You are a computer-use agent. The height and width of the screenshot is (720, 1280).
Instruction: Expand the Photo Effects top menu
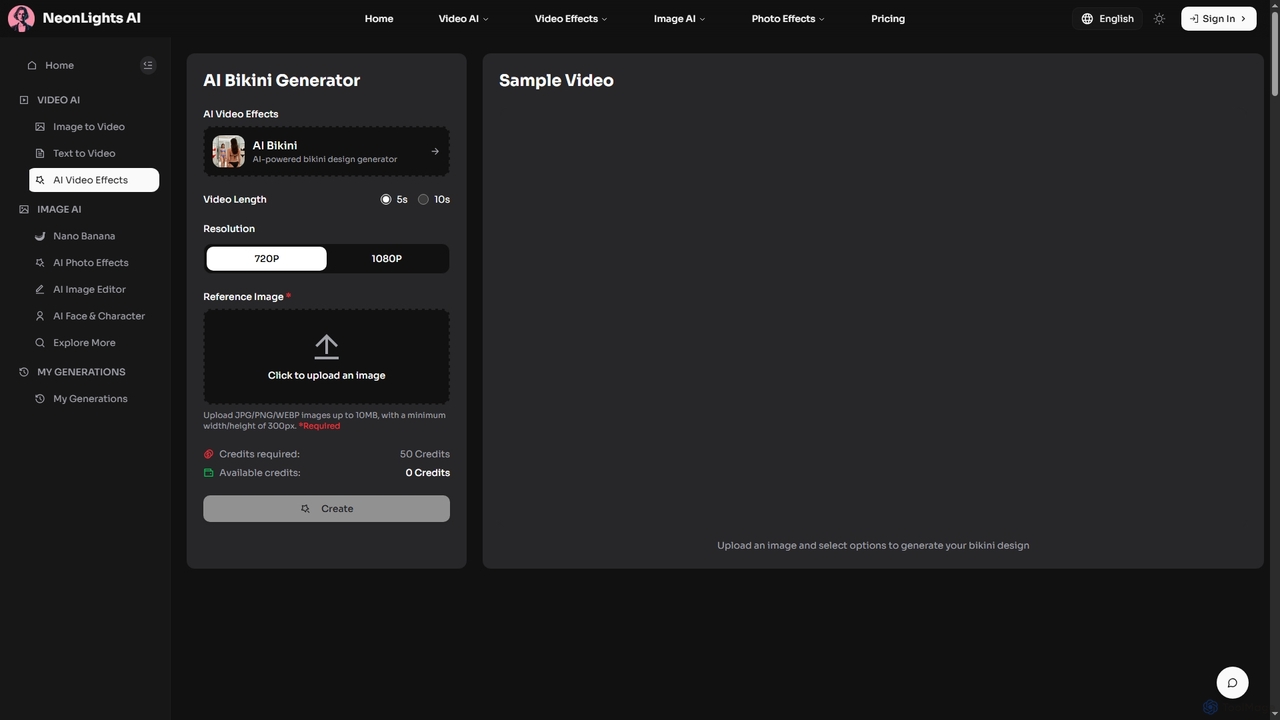coord(788,18)
